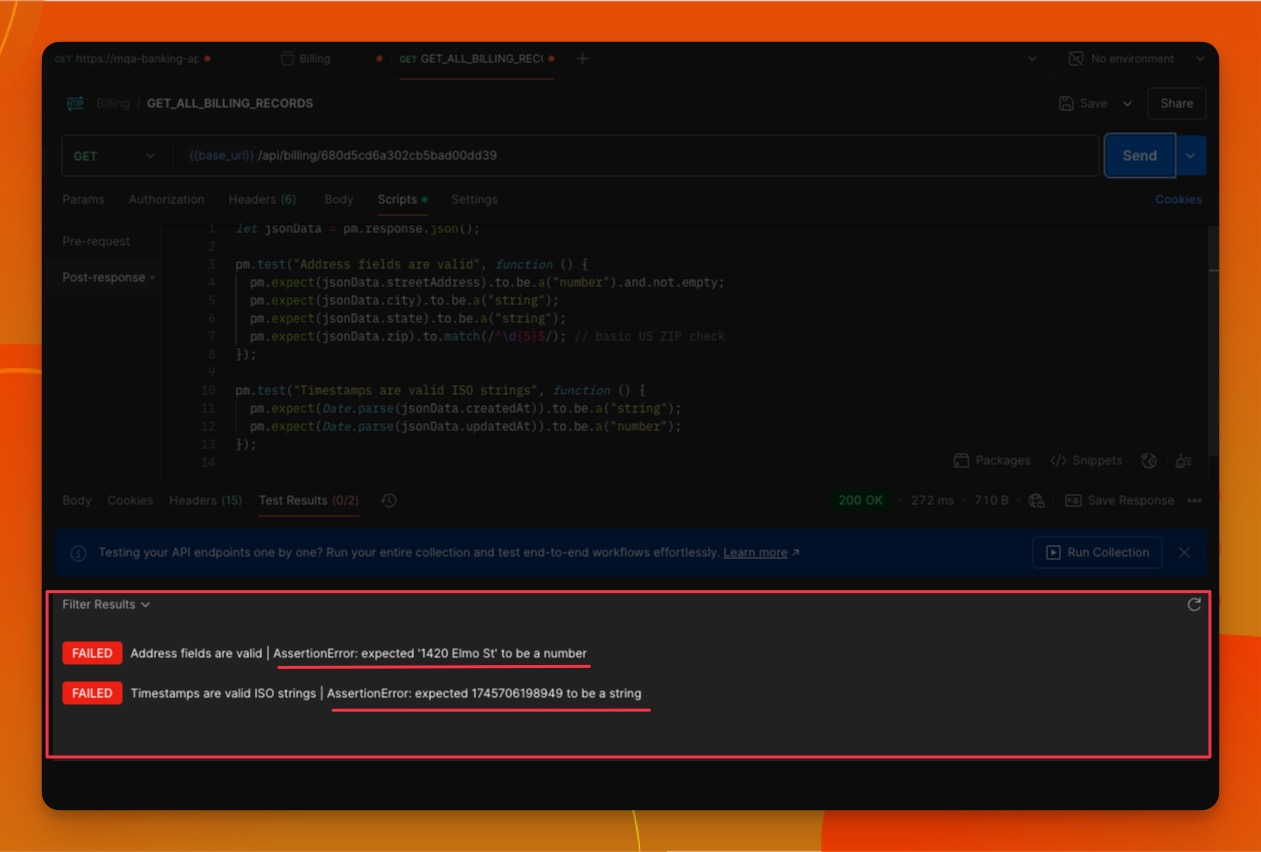The image size is (1261, 852).
Task: Select the Post-response script section
Action: coord(104,277)
